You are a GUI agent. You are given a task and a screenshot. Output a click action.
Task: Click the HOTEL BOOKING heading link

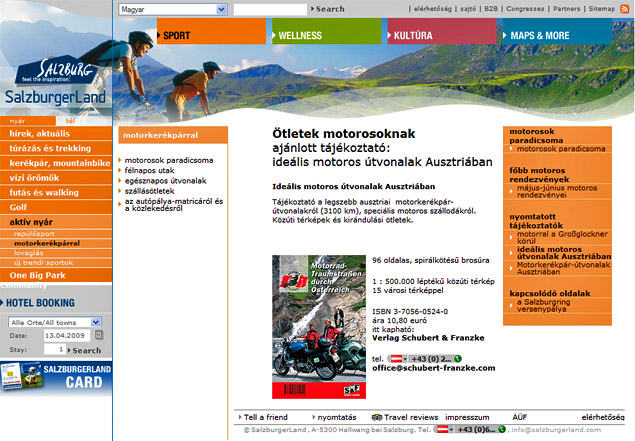(38, 303)
